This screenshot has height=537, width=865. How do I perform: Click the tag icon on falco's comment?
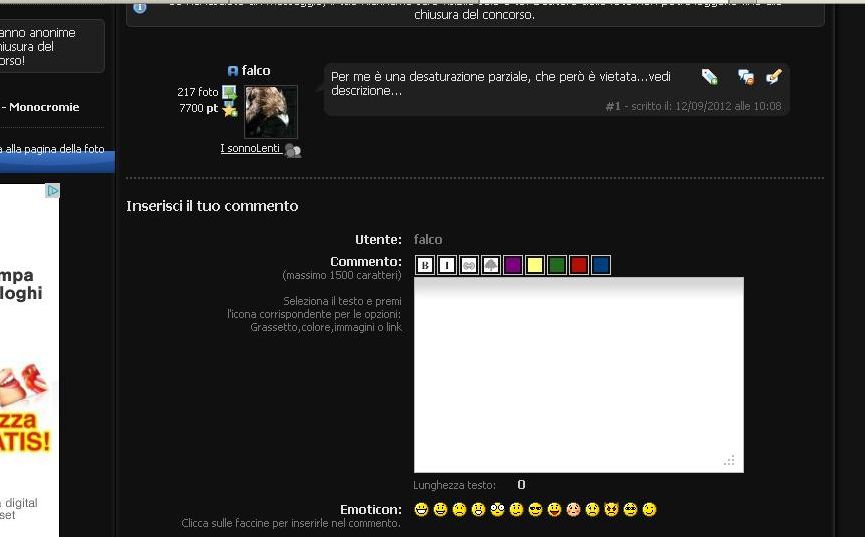pos(709,77)
